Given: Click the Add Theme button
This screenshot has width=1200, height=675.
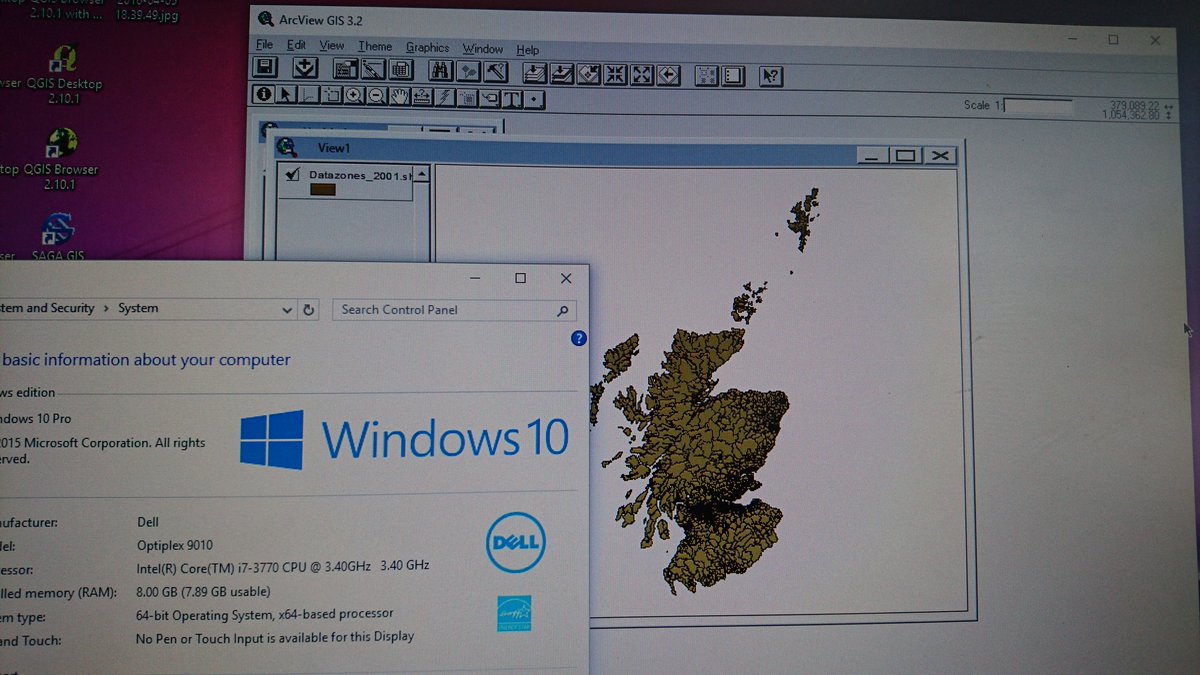Looking at the screenshot, I should click(305, 69).
